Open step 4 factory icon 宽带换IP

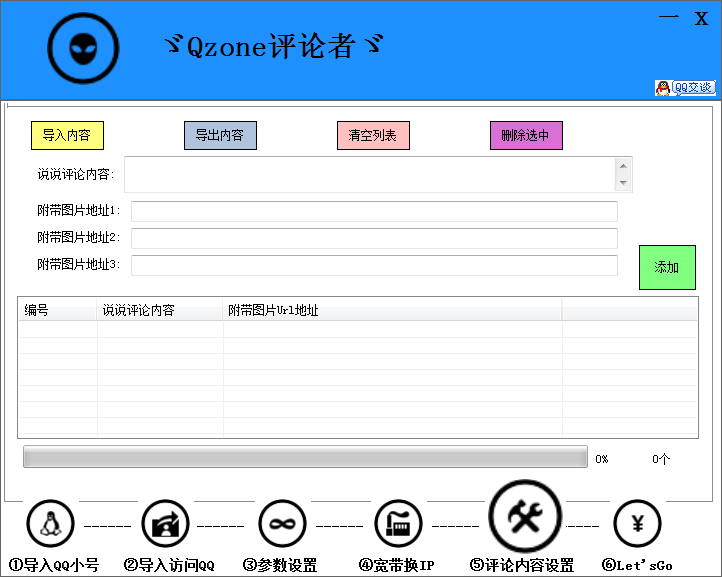click(398, 524)
